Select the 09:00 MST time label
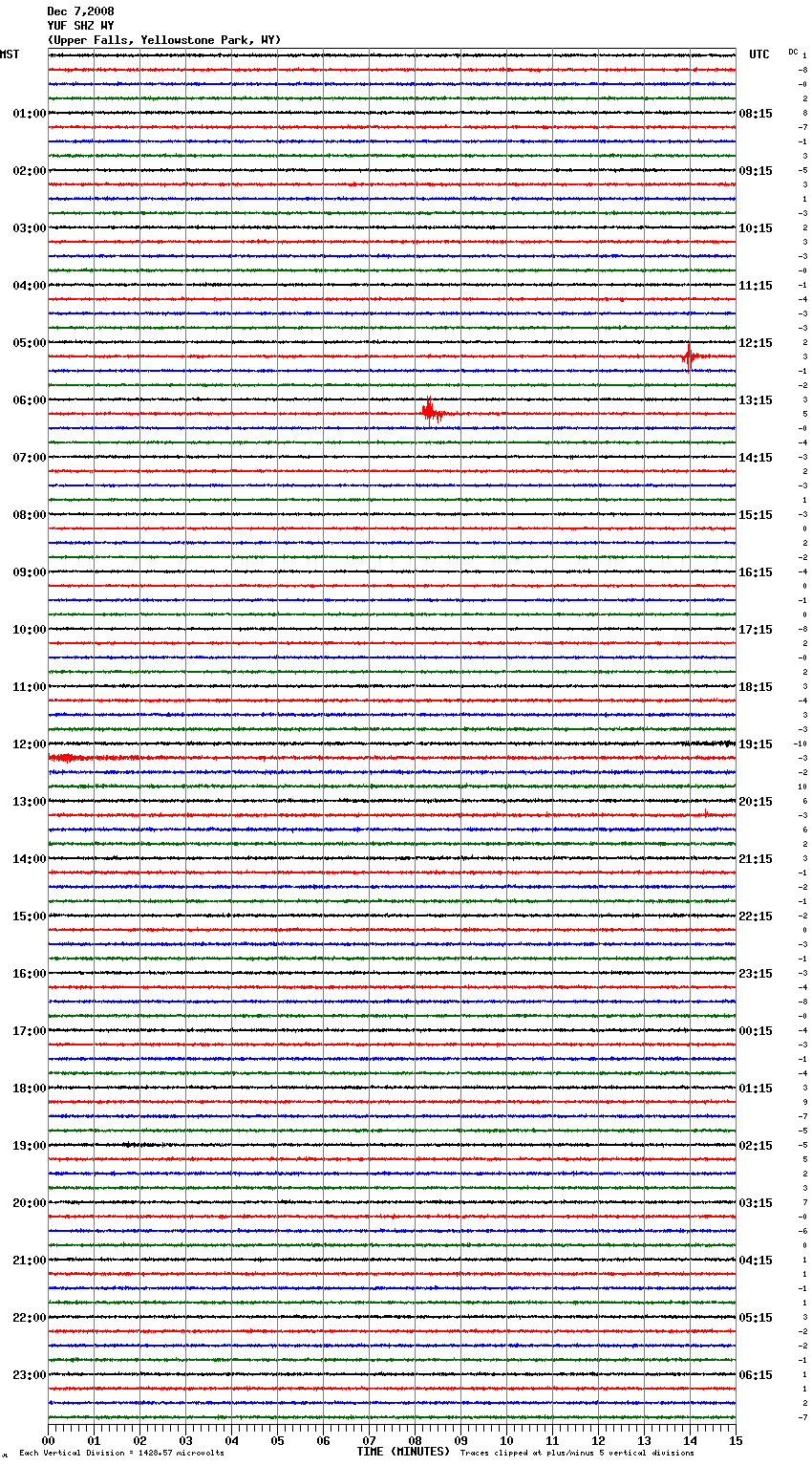The height and width of the screenshot is (1466, 812). pyautogui.click(x=30, y=572)
